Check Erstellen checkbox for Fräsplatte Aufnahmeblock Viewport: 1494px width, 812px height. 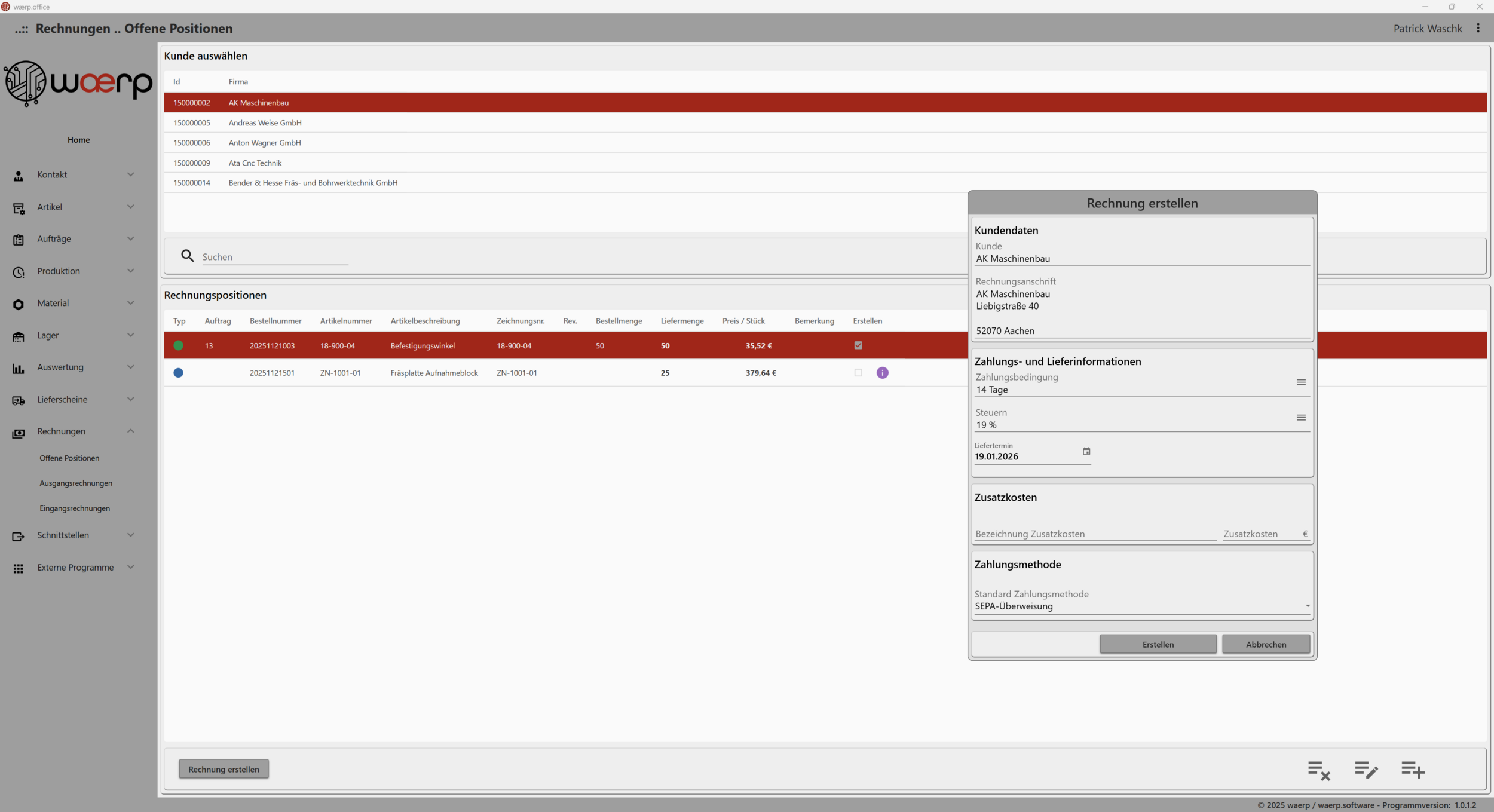coord(858,373)
